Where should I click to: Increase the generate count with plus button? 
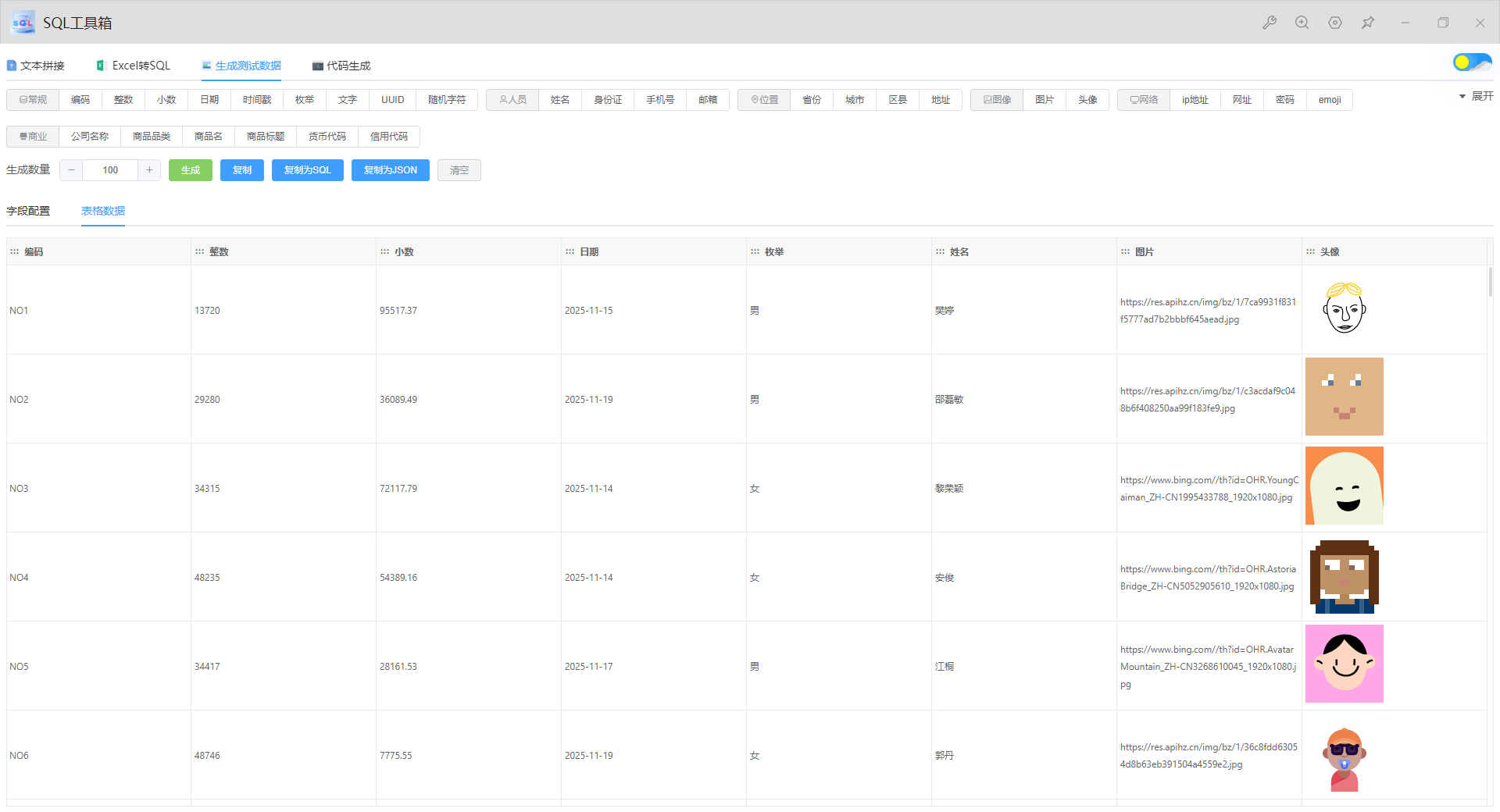tap(149, 170)
